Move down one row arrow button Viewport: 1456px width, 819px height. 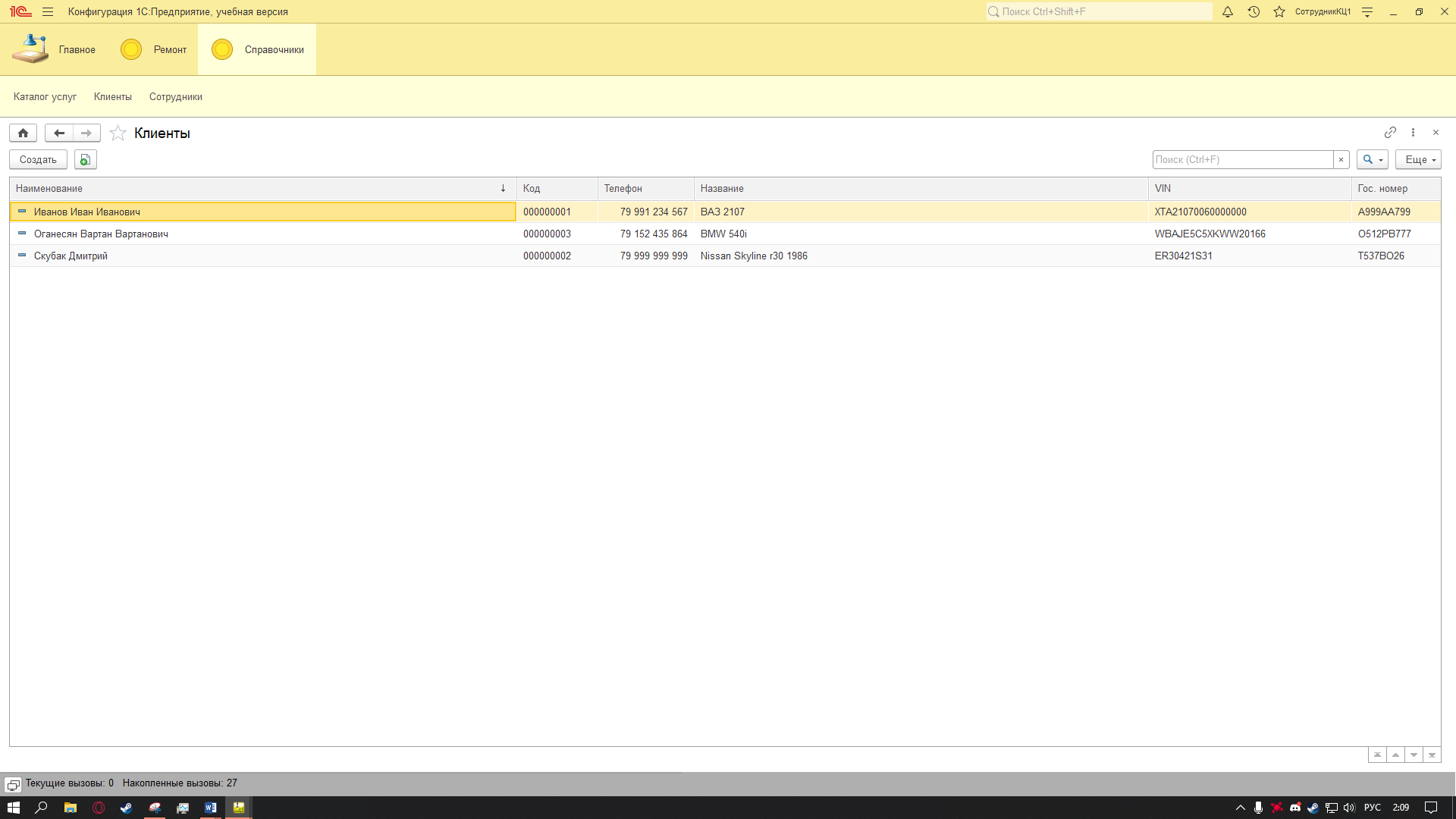1414,755
